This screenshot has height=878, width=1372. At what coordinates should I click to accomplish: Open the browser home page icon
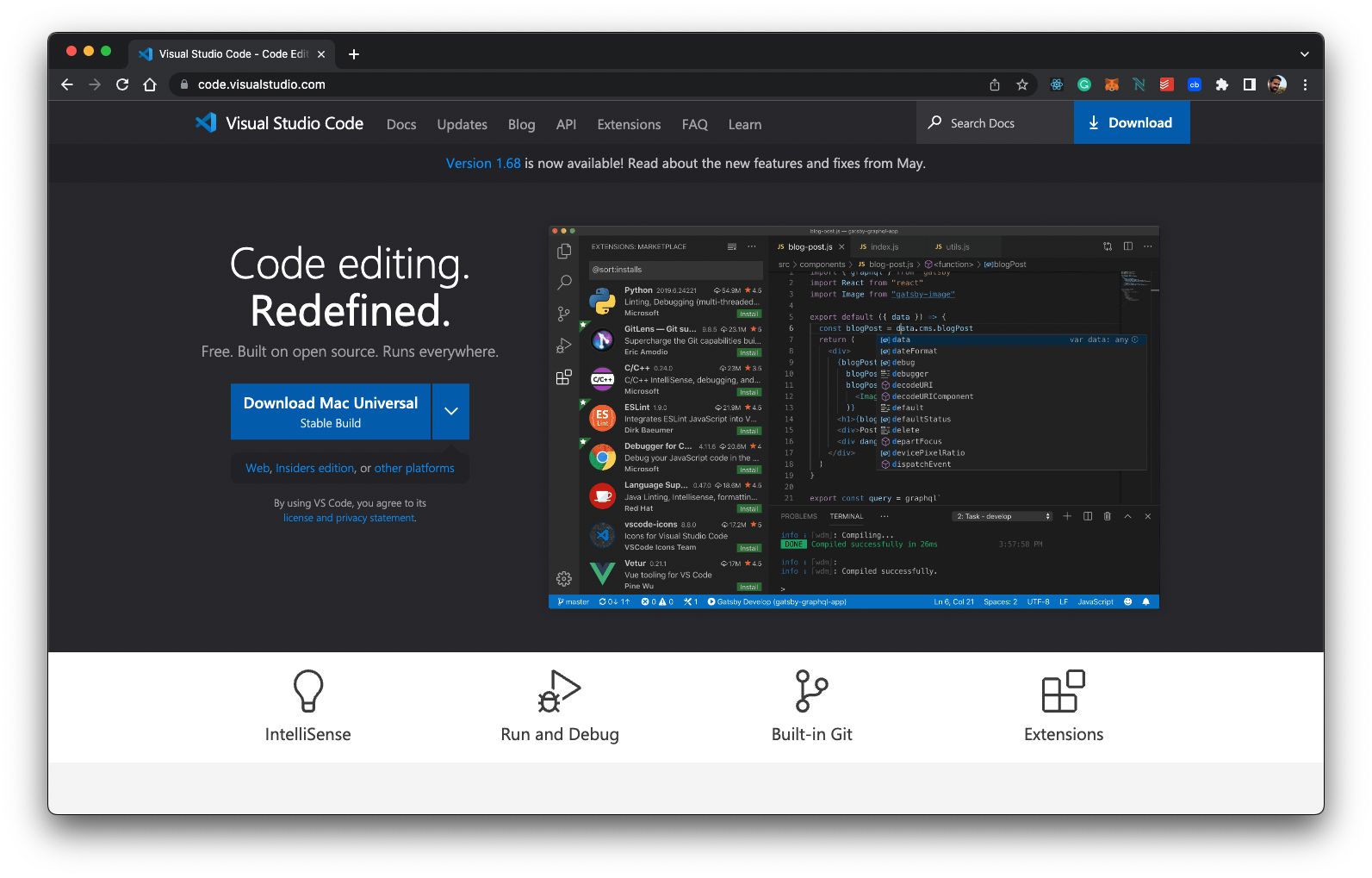coord(150,84)
